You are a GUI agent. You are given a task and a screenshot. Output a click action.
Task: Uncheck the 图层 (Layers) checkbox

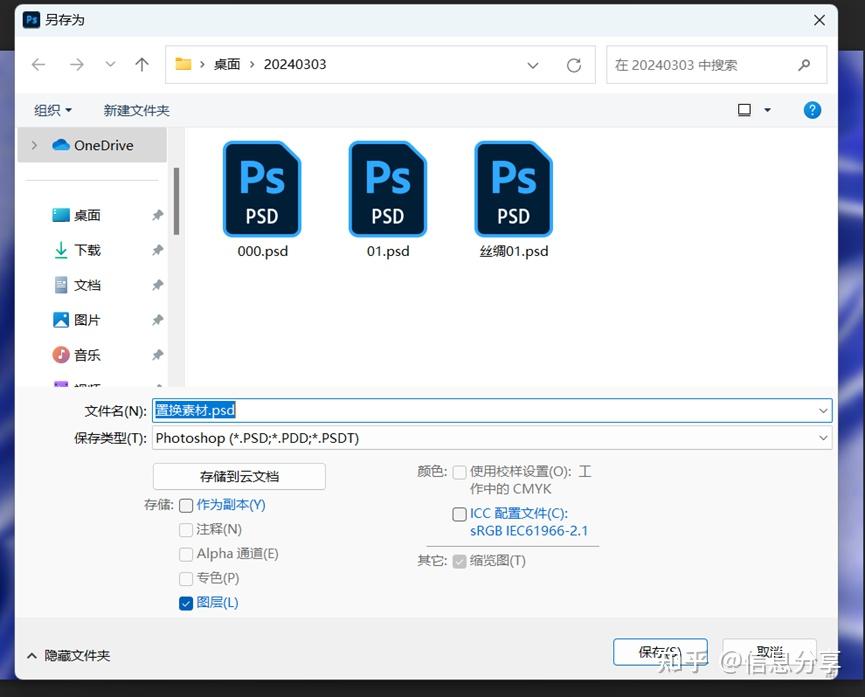pyautogui.click(x=186, y=603)
